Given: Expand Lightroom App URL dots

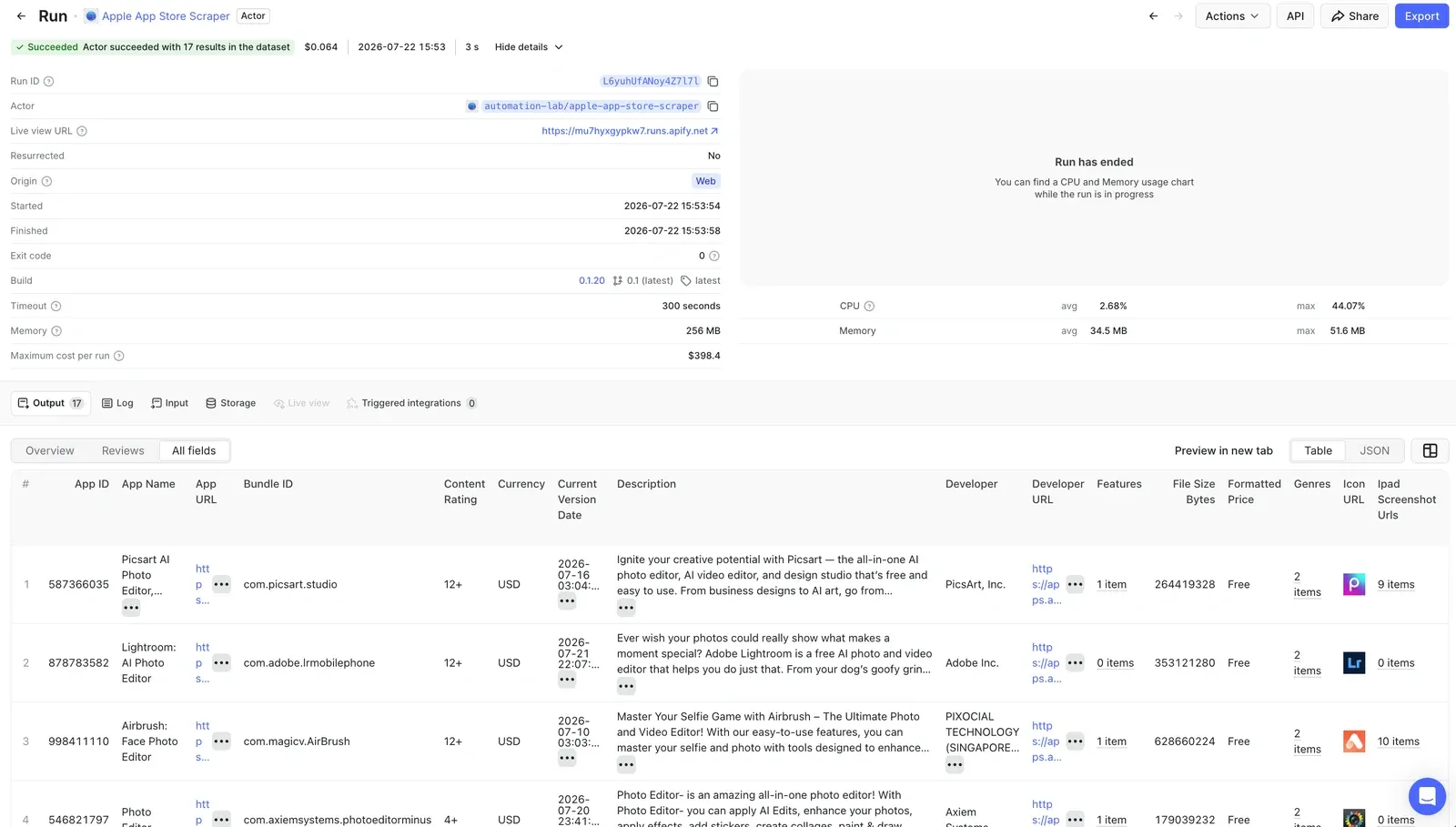Looking at the screenshot, I should 221,662.
